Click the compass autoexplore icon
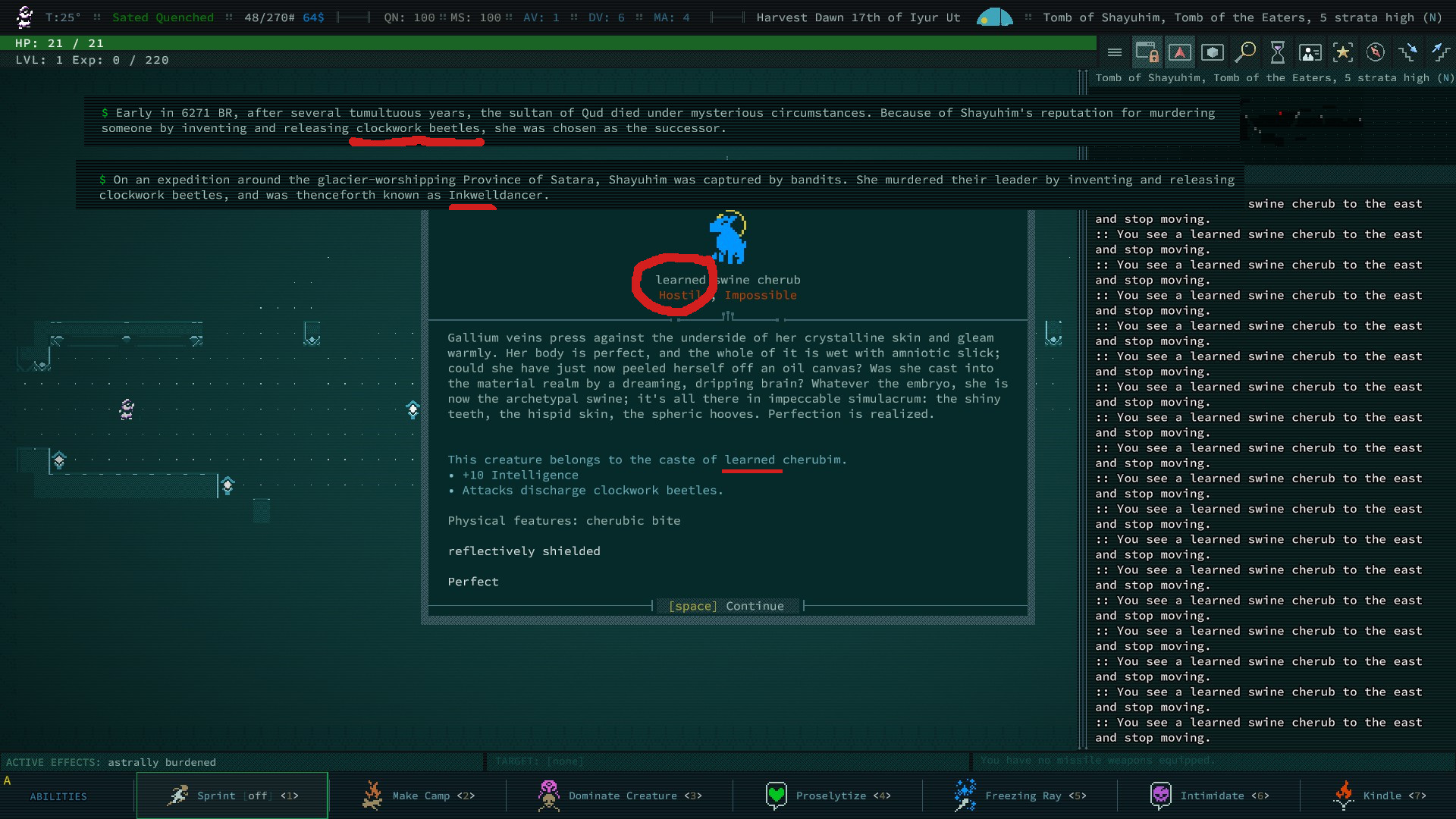The width and height of the screenshot is (1456, 819). tap(1376, 52)
